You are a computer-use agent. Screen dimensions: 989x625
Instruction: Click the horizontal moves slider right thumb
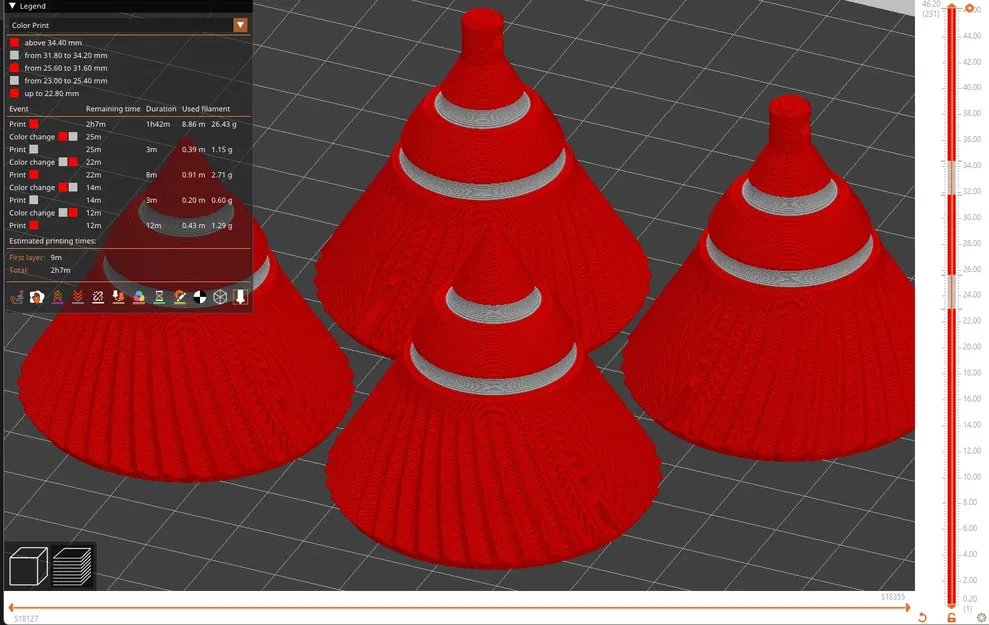tap(908, 608)
